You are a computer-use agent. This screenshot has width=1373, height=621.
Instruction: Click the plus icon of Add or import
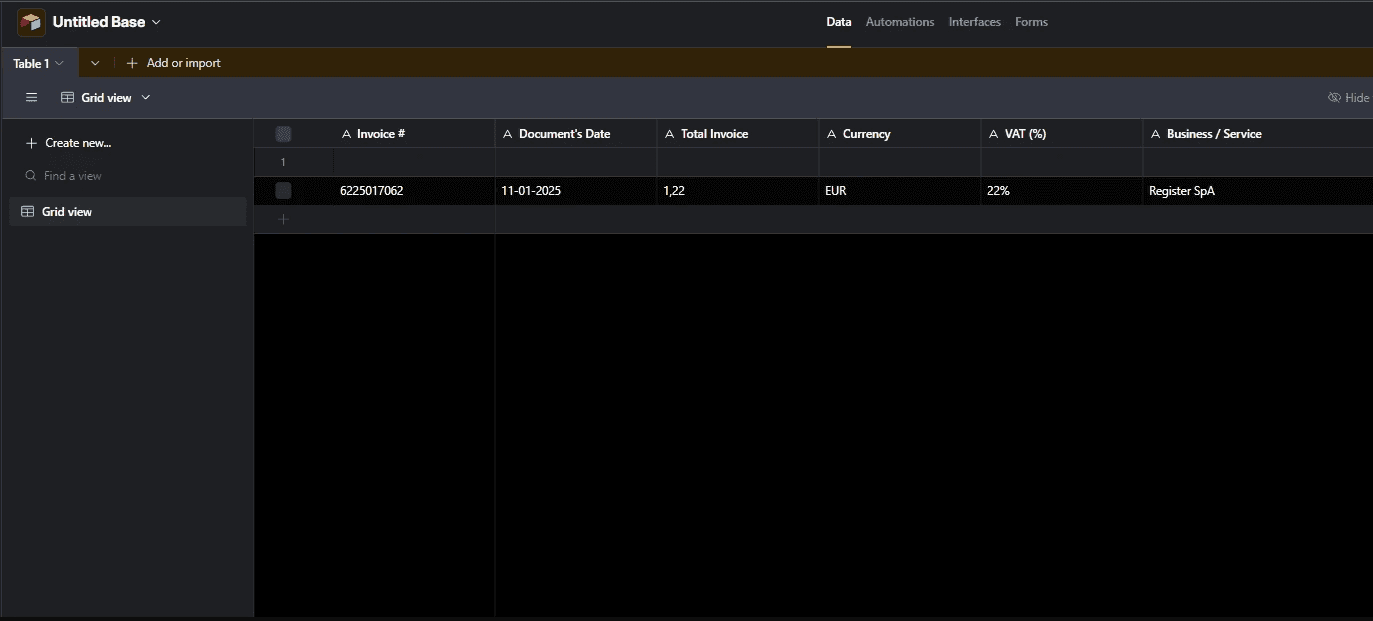click(x=132, y=63)
